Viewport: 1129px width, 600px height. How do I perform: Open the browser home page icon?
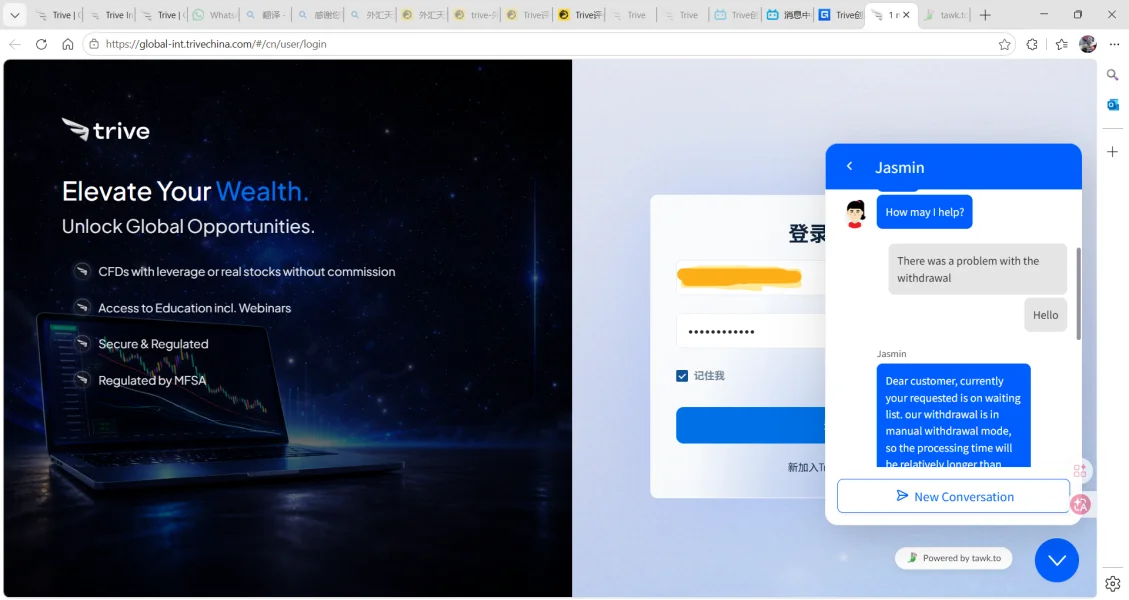pyautogui.click(x=68, y=44)
